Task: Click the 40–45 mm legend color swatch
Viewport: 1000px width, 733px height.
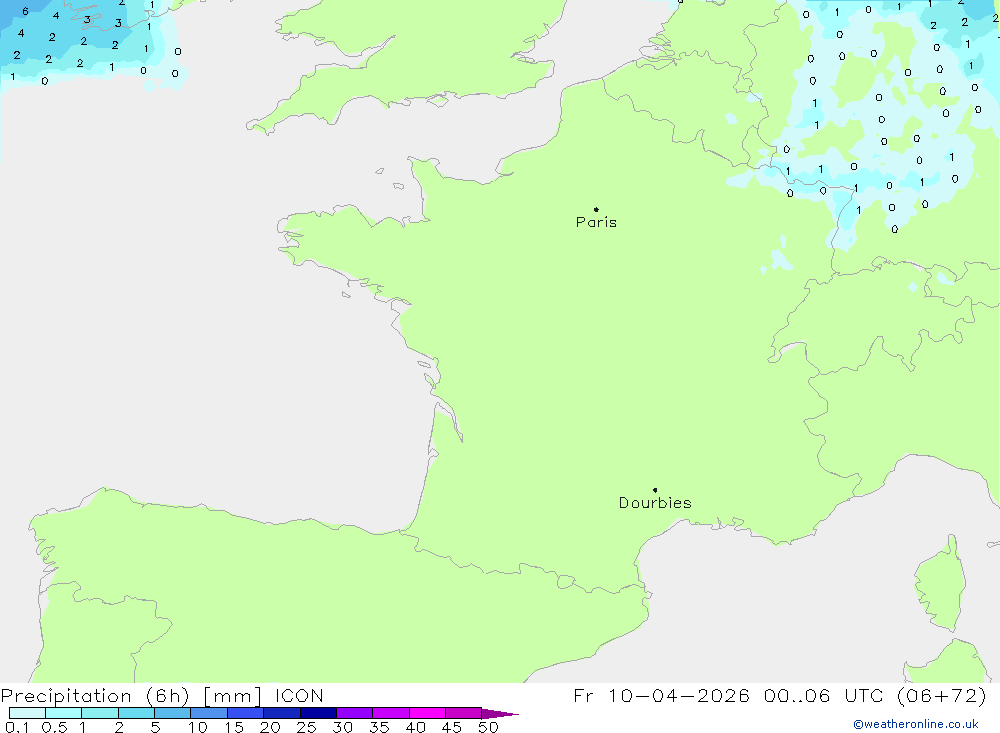Action: [427, 713]
